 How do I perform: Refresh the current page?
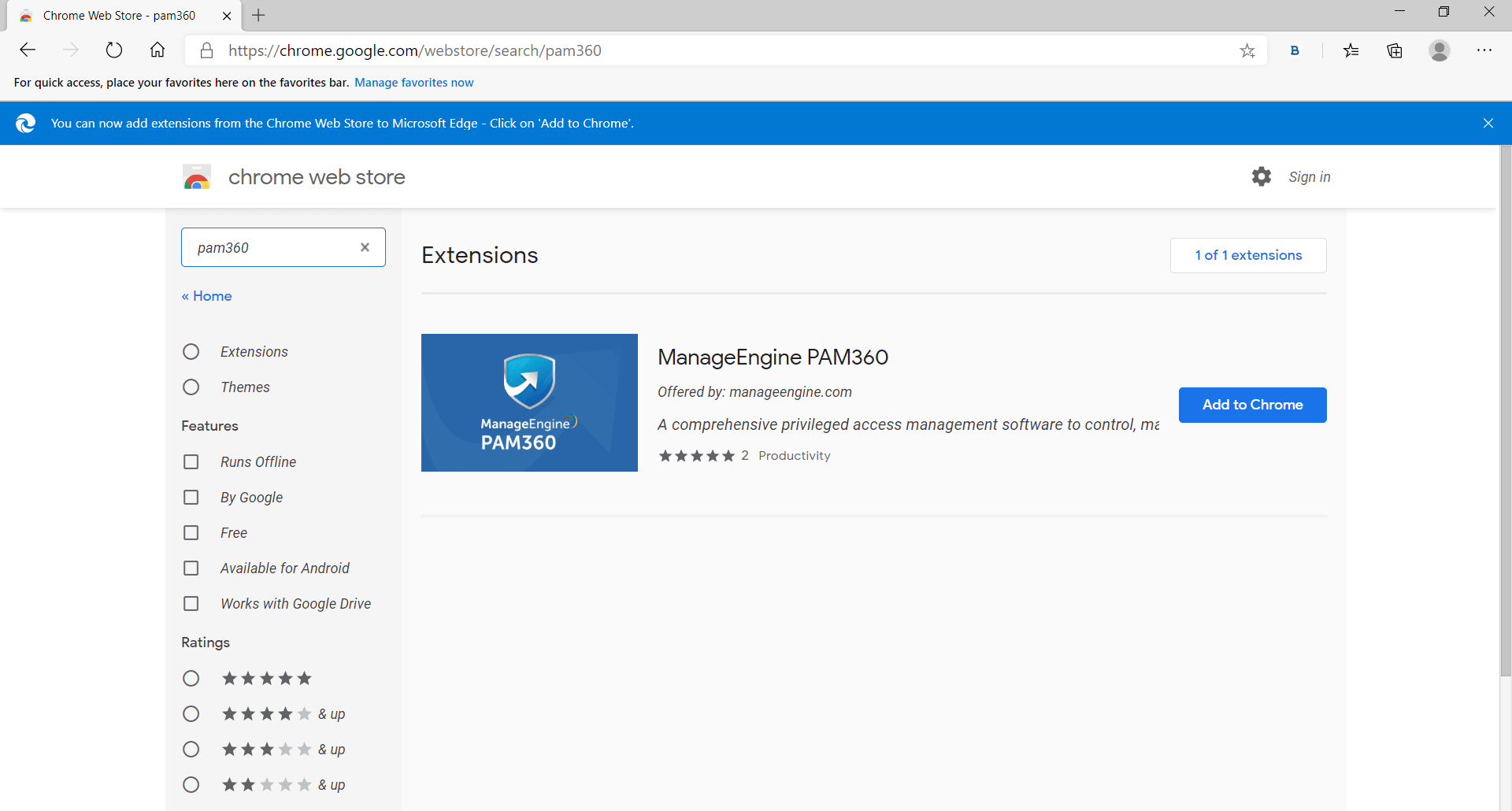pos(114,50)
